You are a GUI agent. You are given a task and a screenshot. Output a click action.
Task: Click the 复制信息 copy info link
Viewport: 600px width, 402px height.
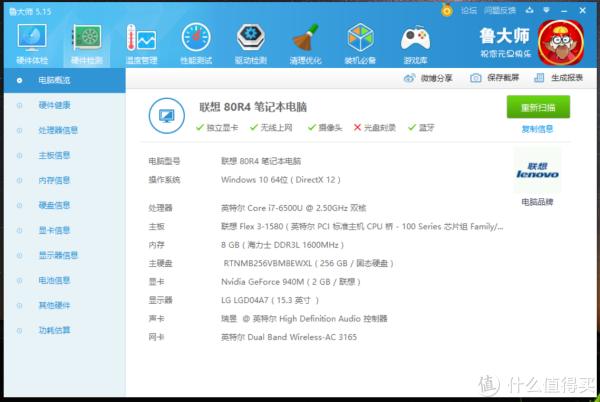click(x=537, y=129)
